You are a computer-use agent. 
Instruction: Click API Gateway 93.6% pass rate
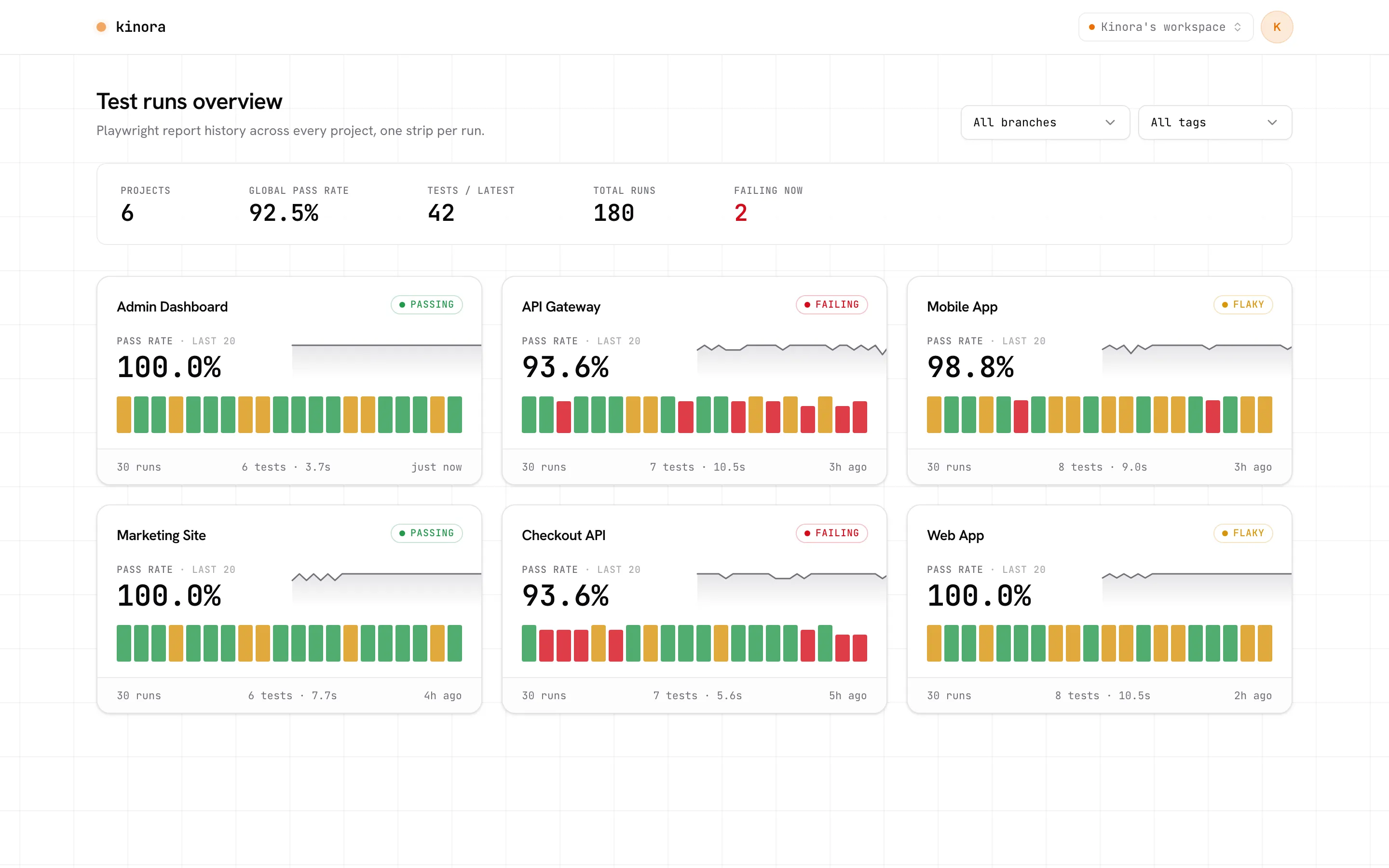click(565, 367)
